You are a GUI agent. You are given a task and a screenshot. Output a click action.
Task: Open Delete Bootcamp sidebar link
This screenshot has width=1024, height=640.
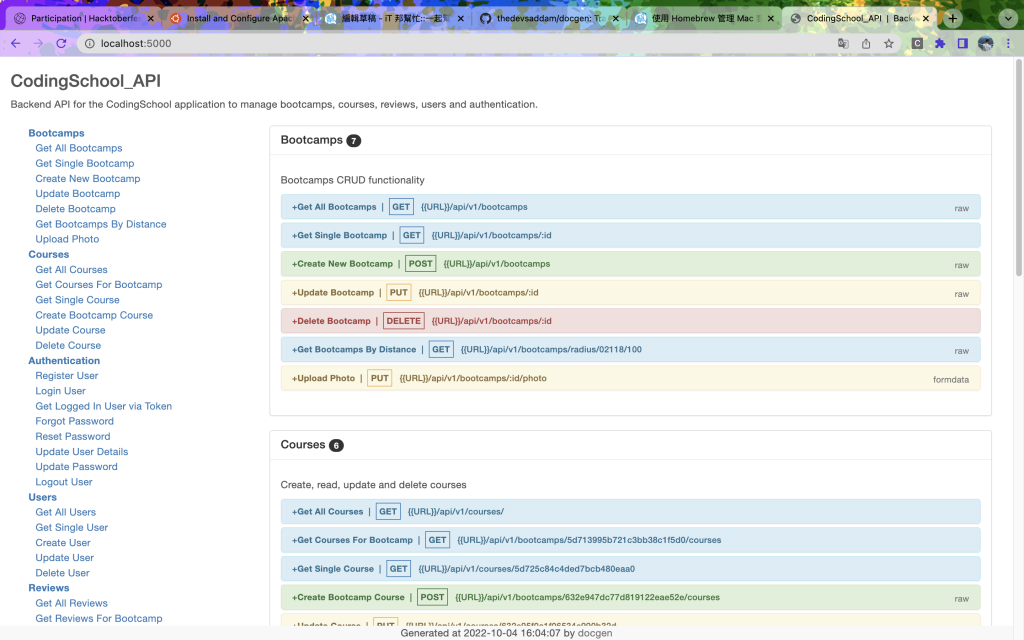pos(75,208)
